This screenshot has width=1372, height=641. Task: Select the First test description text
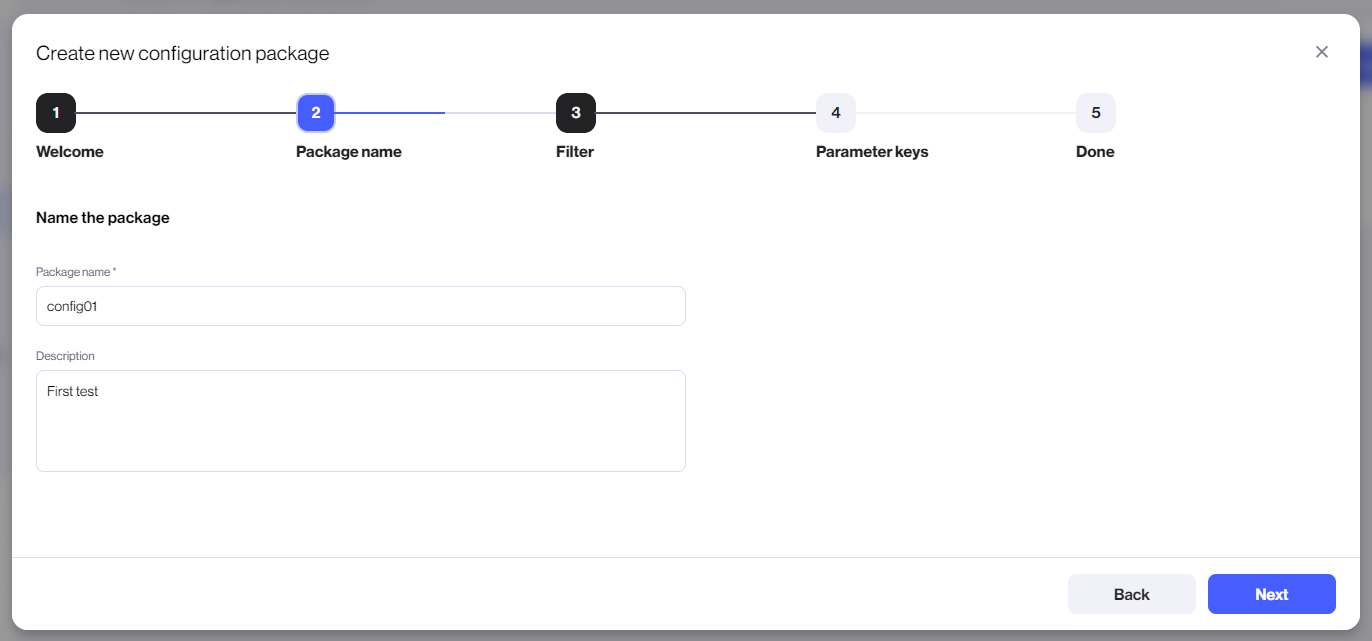[73, 391]
